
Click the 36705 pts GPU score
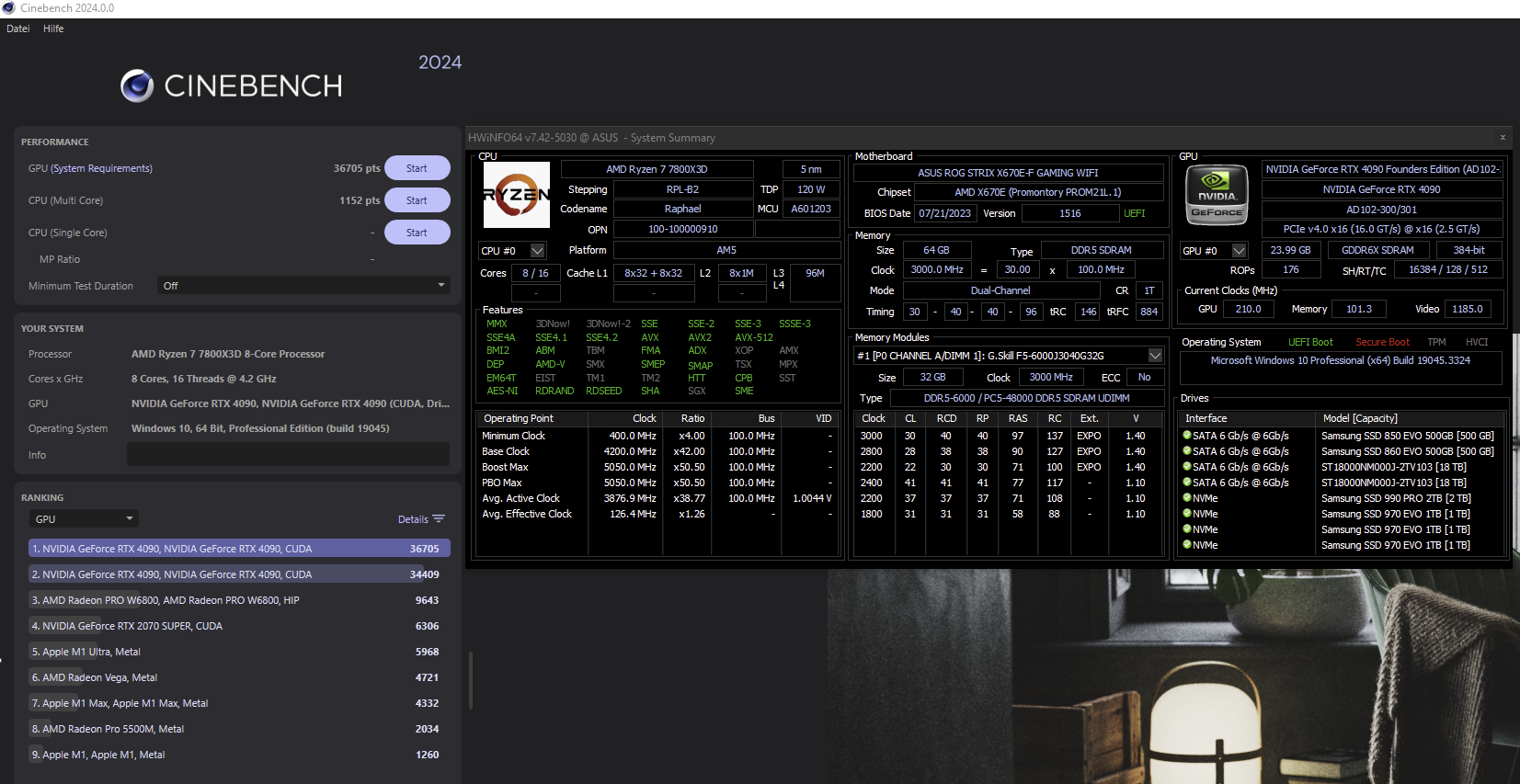357,168
